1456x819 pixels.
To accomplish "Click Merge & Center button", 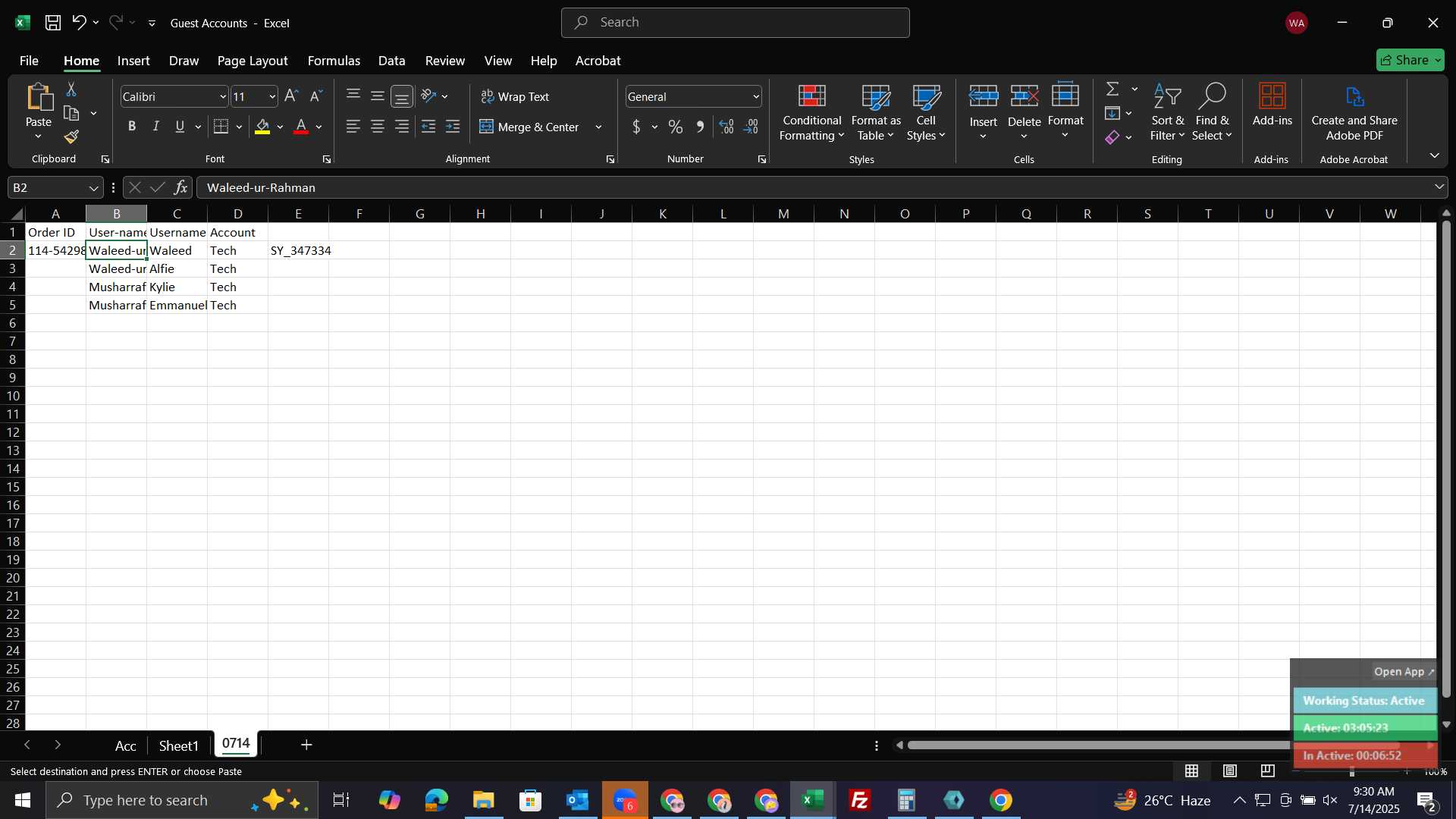I will [530, 127].
